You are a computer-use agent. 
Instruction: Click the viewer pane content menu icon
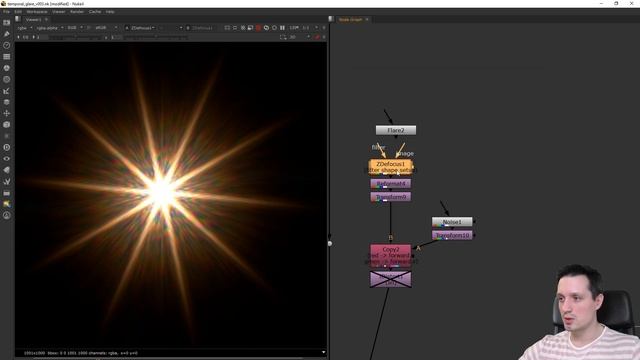[18, 19]
